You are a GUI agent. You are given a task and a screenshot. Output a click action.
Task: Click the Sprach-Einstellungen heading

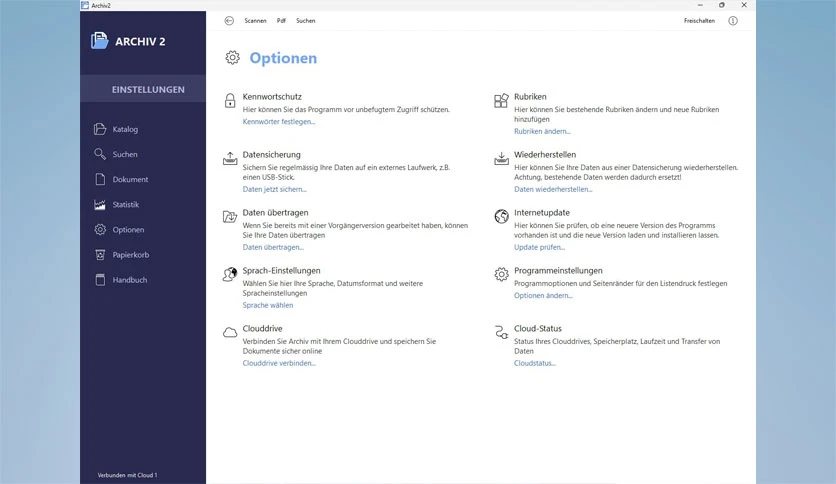click(x=282, y=271)
